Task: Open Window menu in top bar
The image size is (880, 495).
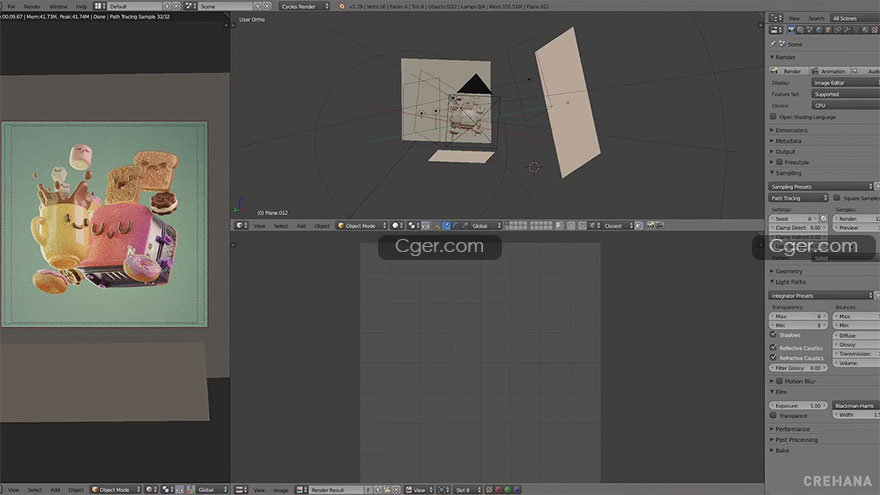Action: (58, 6)
